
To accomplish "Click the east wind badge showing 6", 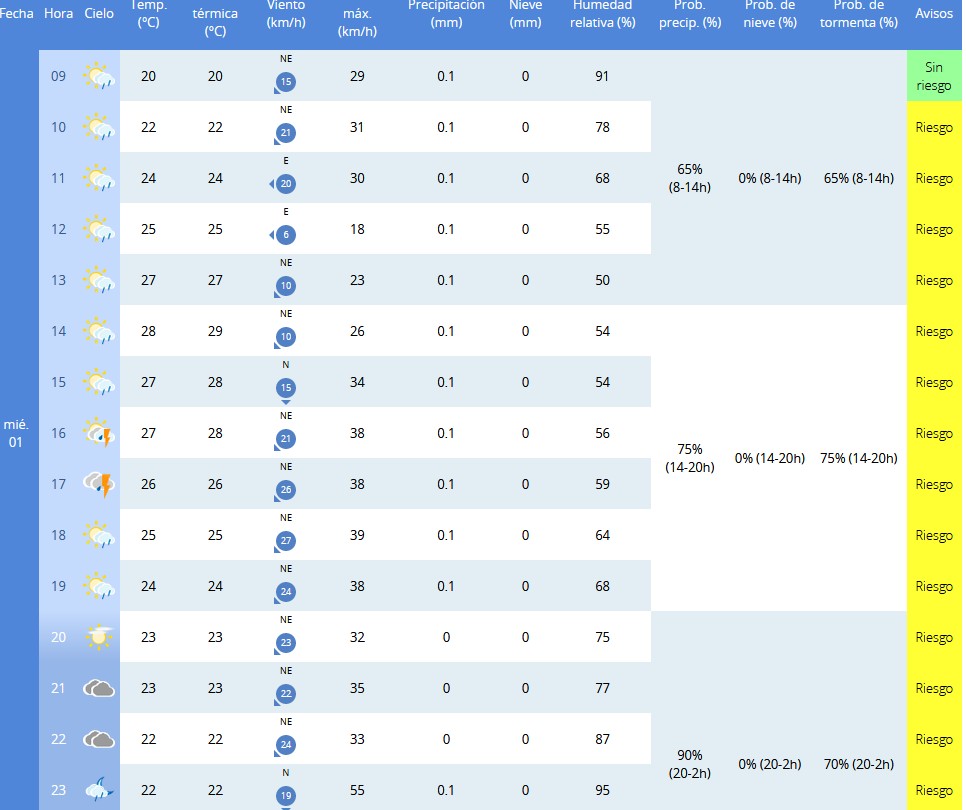I will click(286, 235).
